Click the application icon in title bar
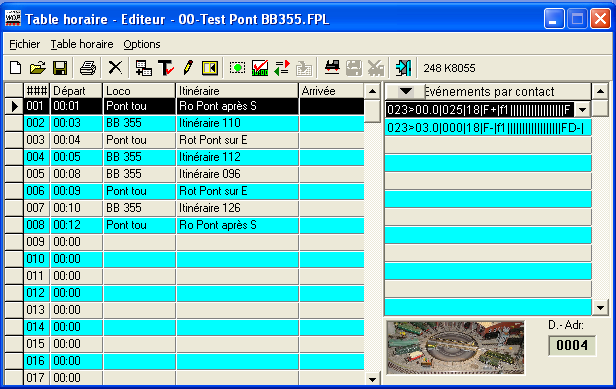Image resolution: width=616 pixels, height=389 pixels. coord(13,19)
